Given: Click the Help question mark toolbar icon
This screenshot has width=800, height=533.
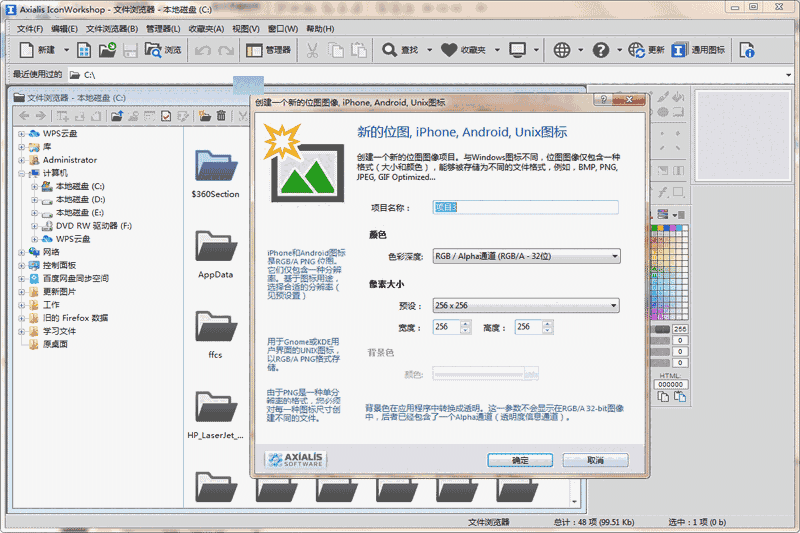Looking at the screenshot, I should click(601, 50).
